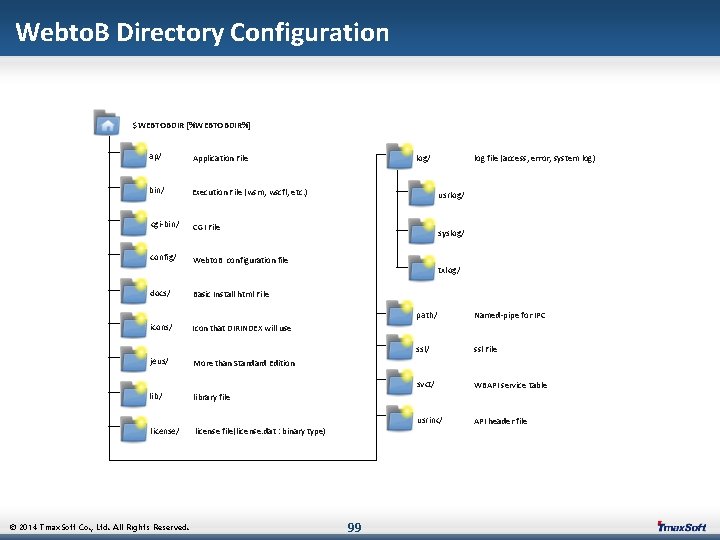
Task: Click the cgi-bin/ folder icon
Action: click(134, 223)
